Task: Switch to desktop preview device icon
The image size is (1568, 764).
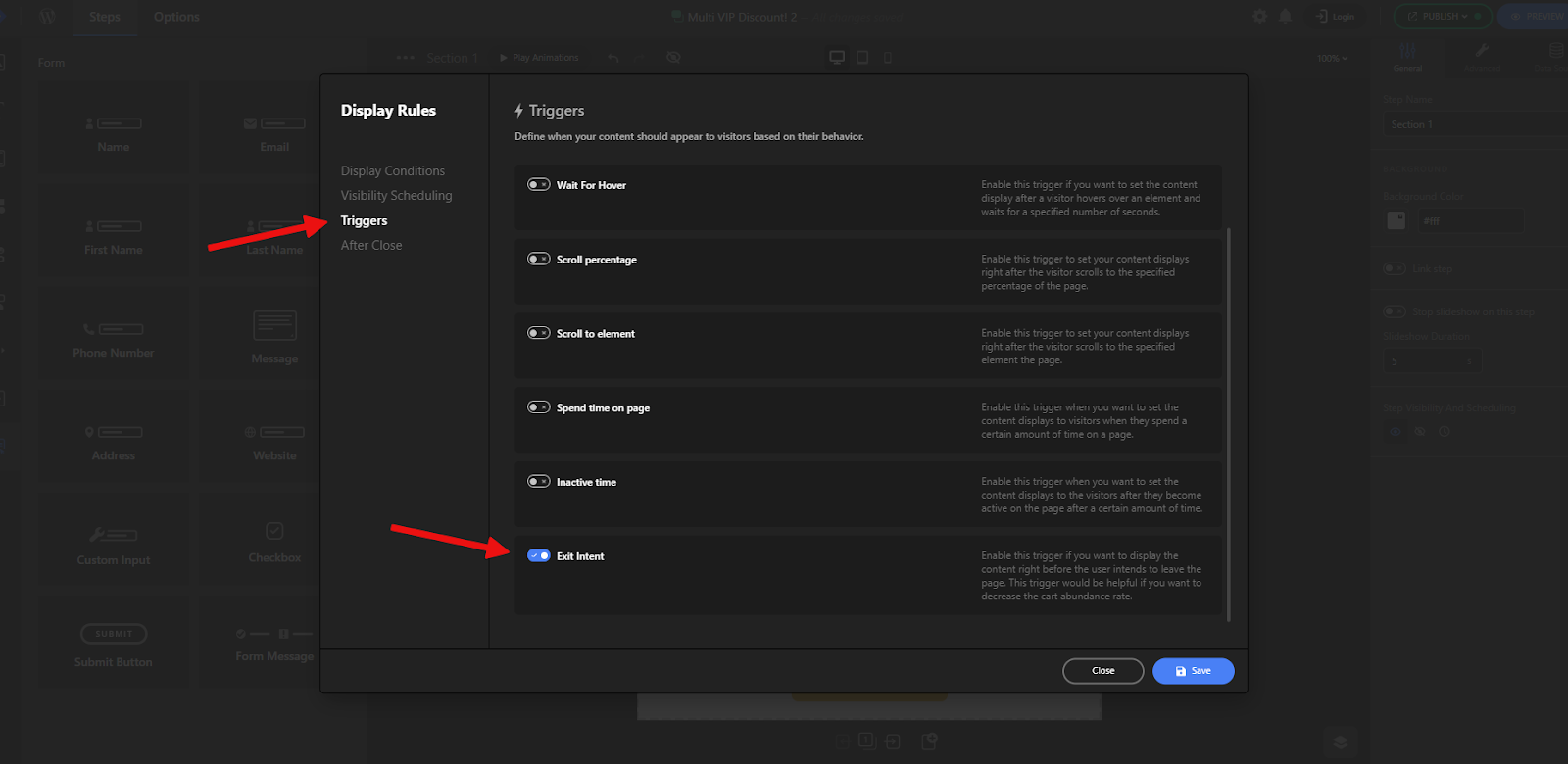Action: 837,58
